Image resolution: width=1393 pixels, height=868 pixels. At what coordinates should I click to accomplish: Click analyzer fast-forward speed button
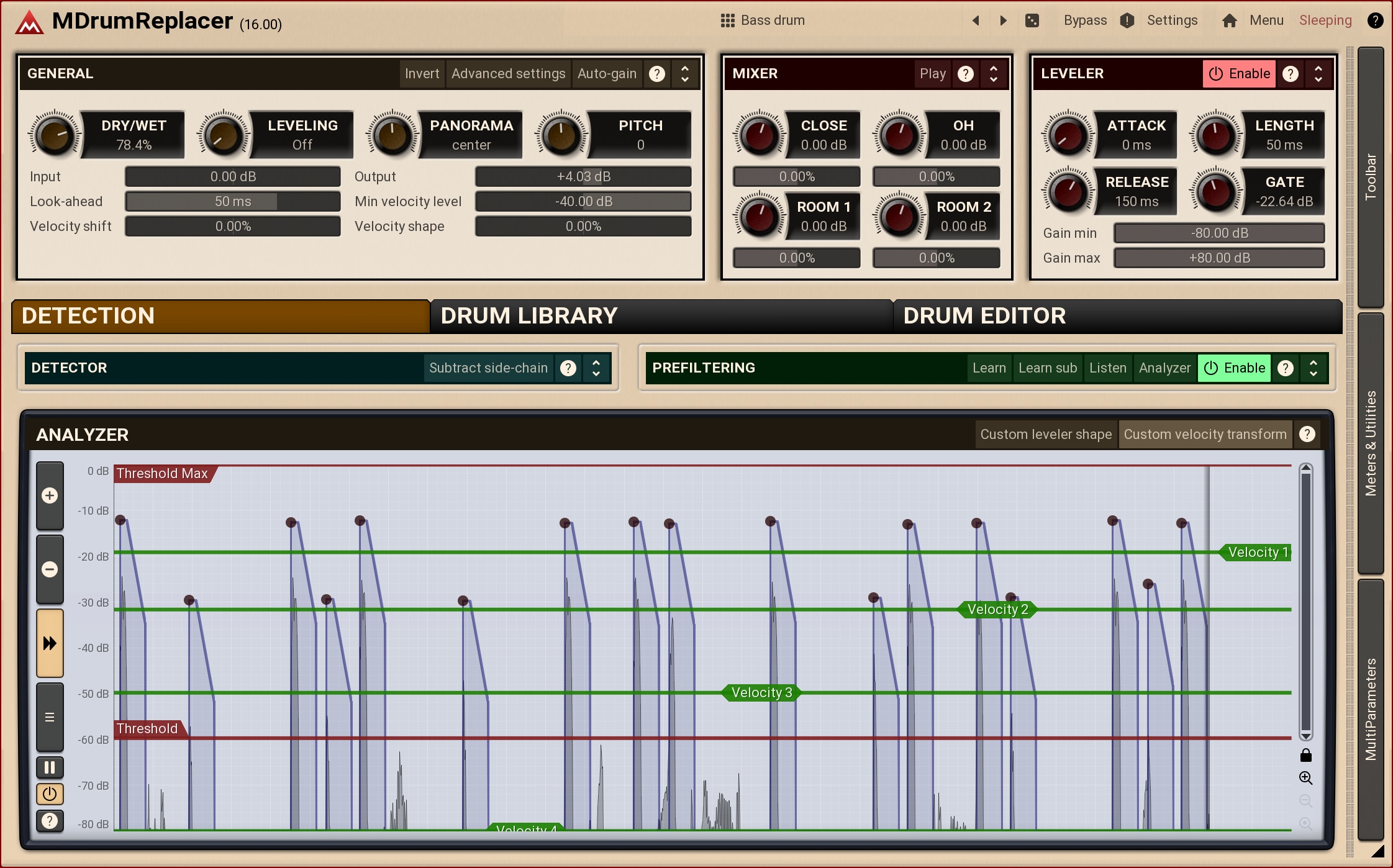click(50, 643)
